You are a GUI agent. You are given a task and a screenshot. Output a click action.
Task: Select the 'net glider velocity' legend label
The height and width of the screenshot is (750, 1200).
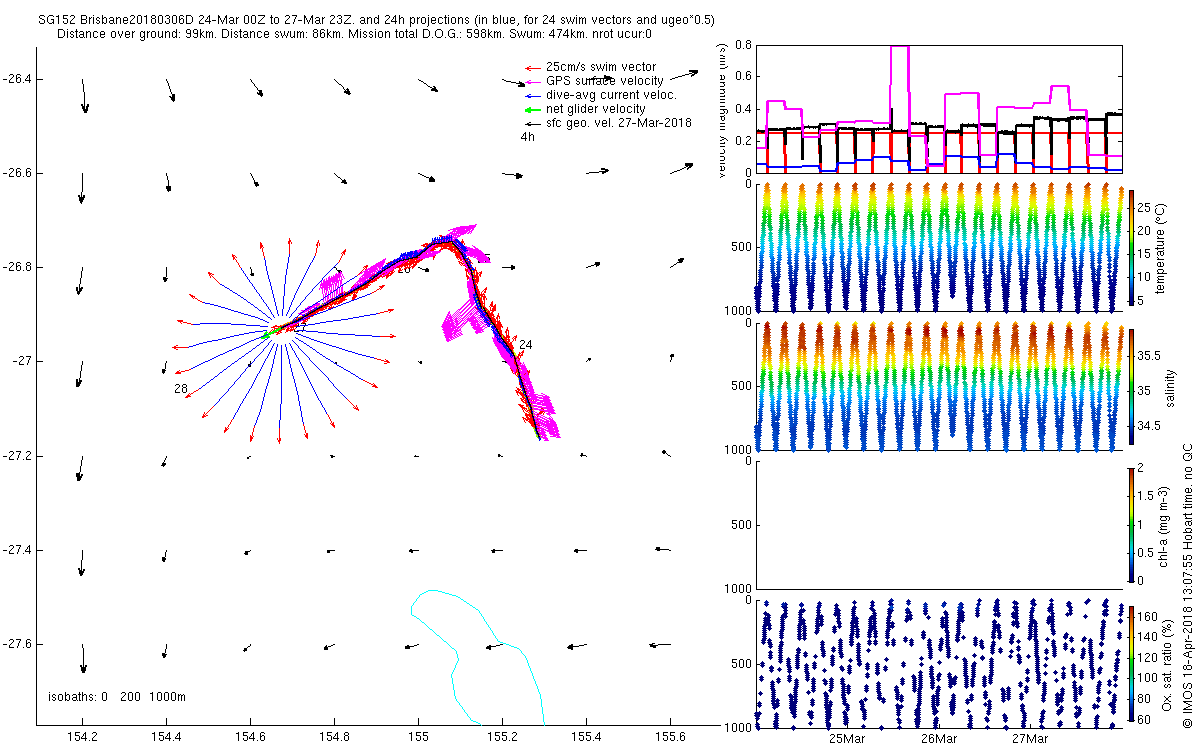595,109
